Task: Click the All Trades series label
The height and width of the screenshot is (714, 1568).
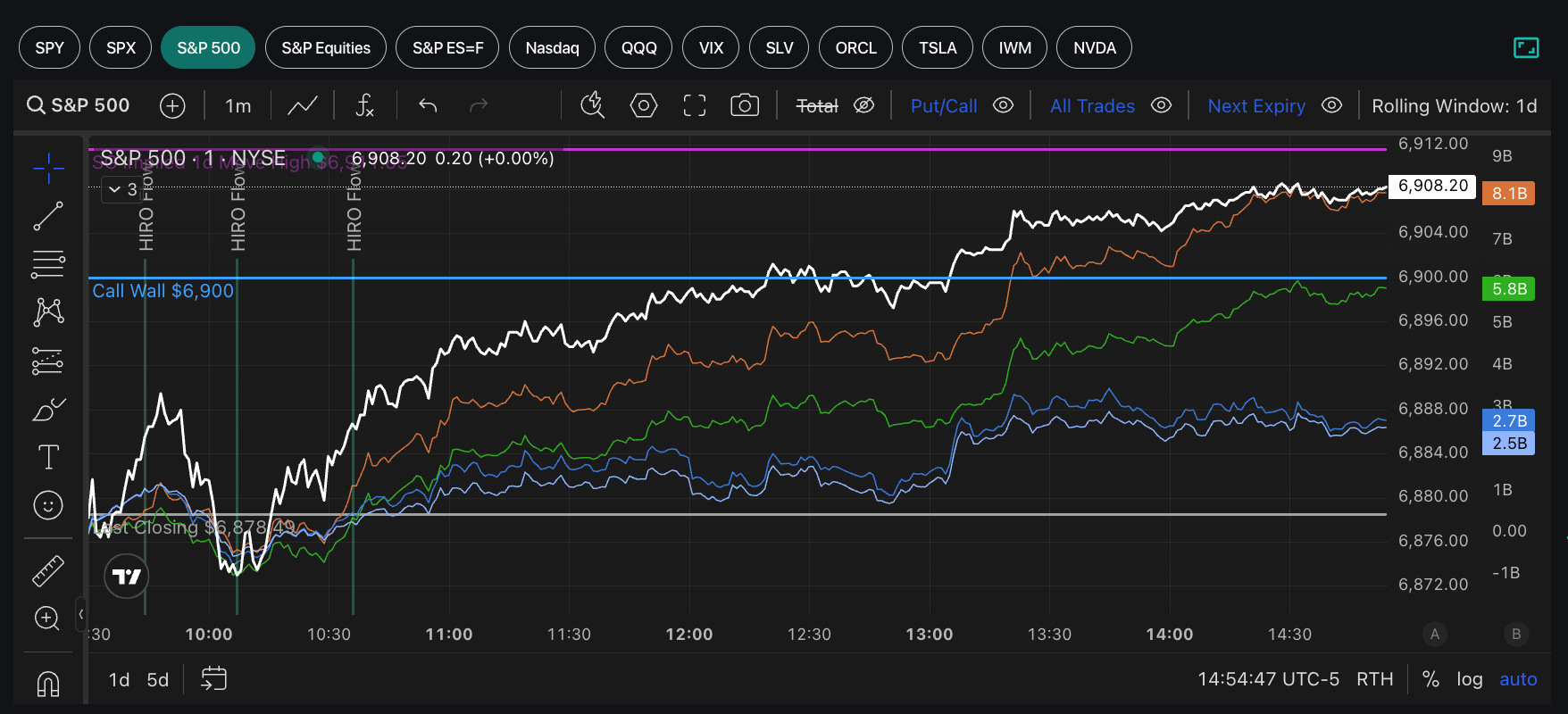Action: point(1092,105)
